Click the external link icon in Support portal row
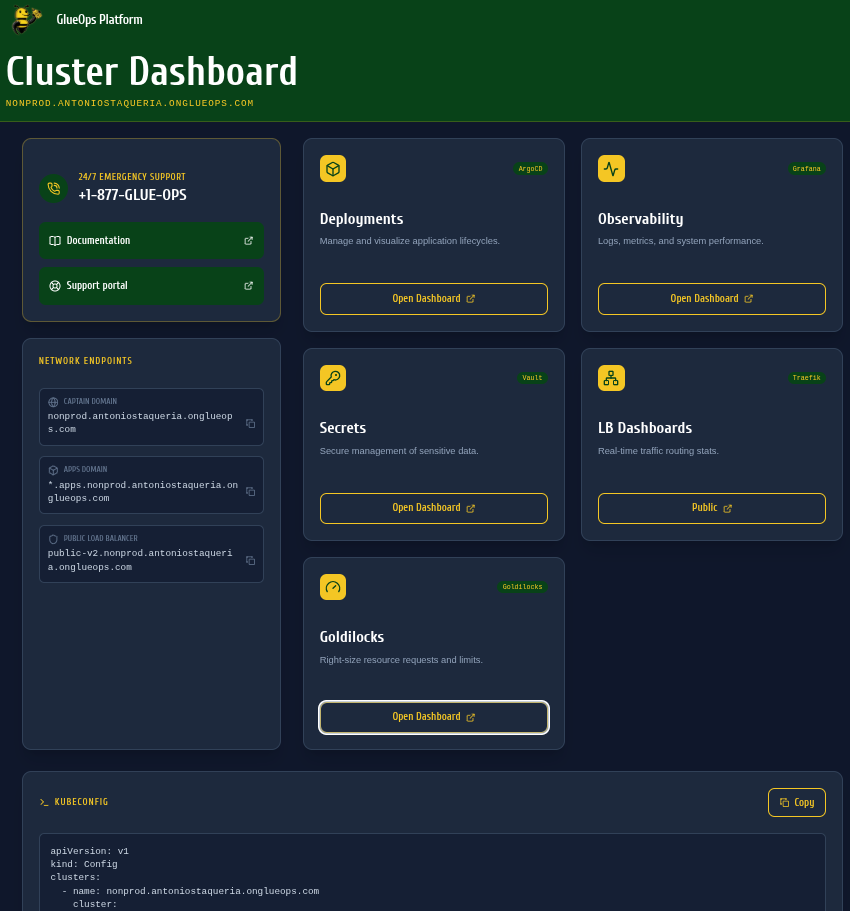Screen dimensions: 850x911 [x=249, y=286]
